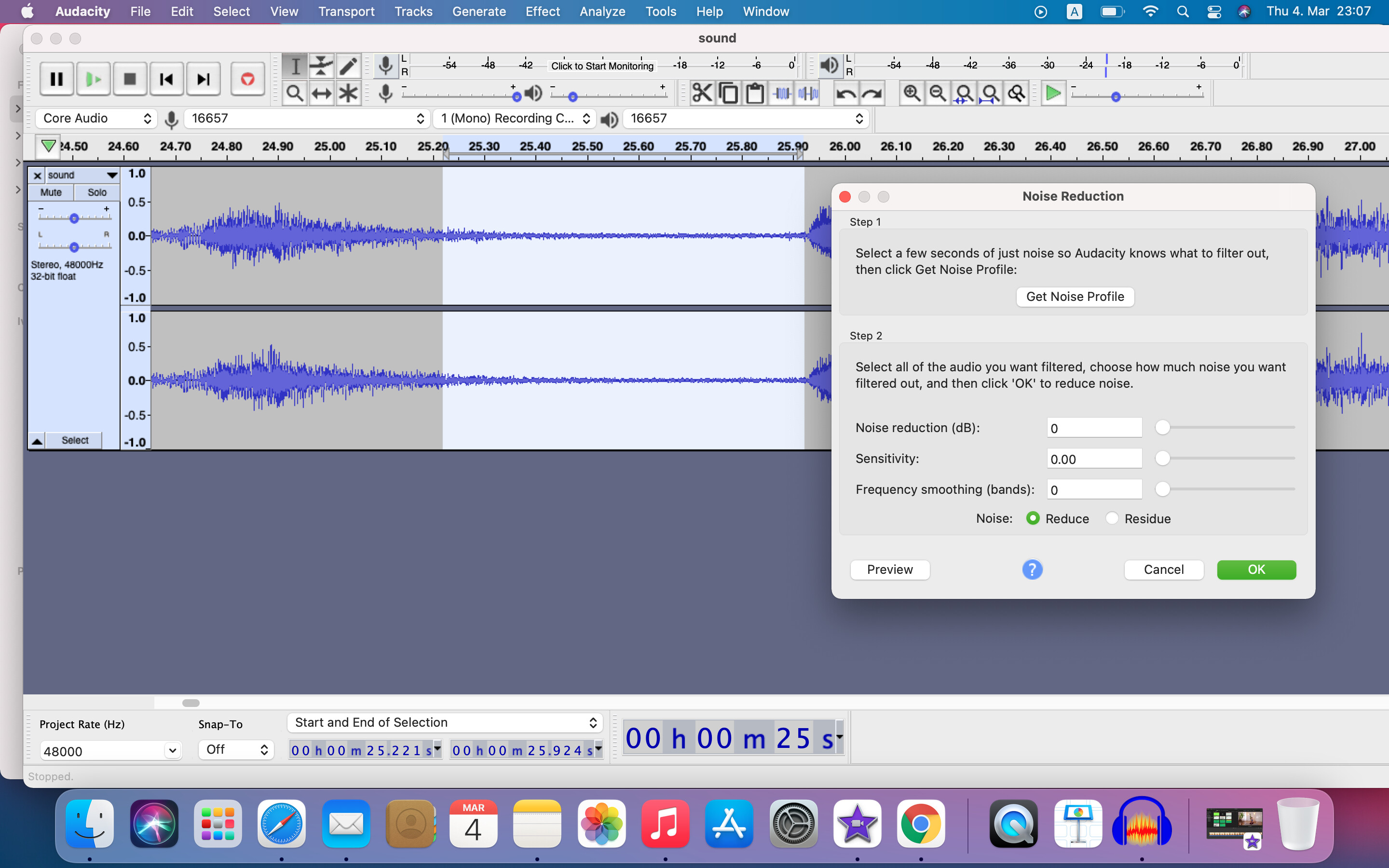1389x868 pixels.
Task: Open the playback device dropdown showing 16657
Action: (746, 118)
